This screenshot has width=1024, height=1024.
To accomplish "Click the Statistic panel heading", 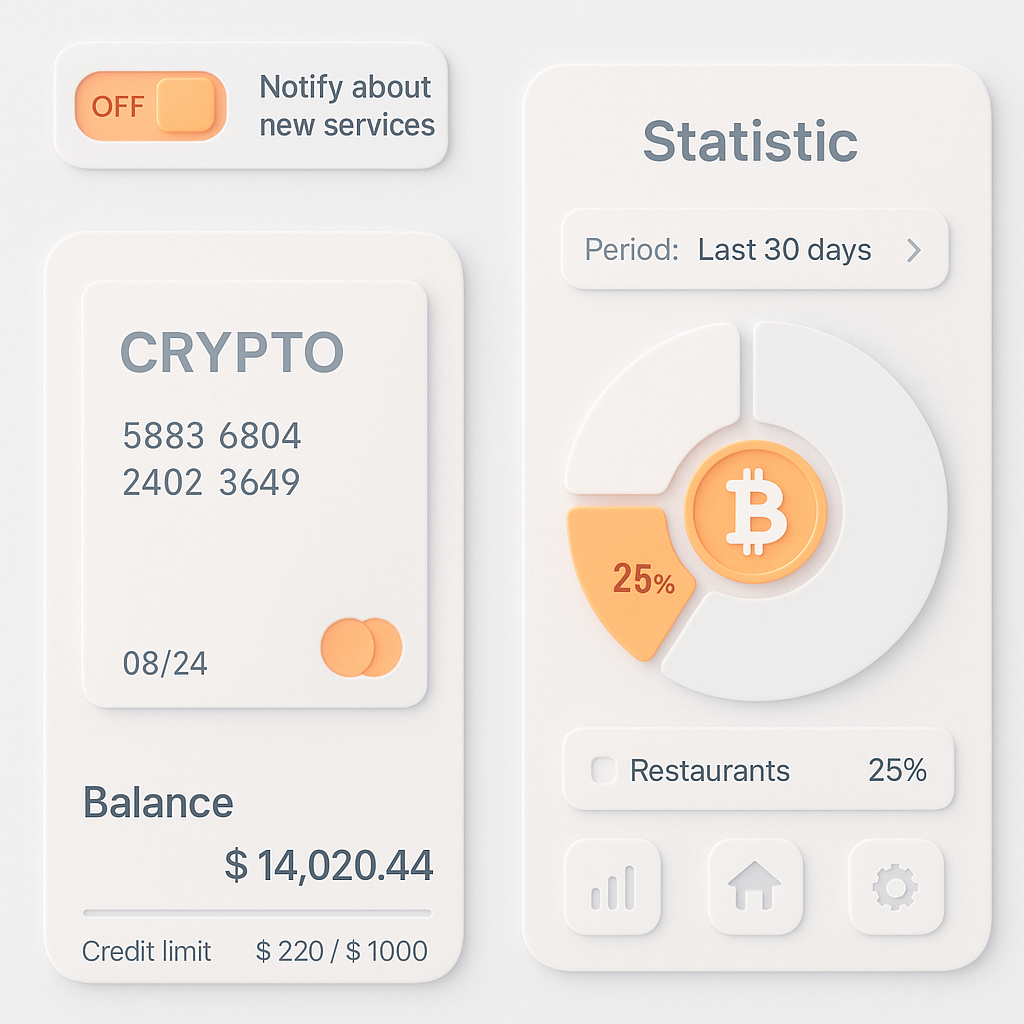I will coord(750,141).
